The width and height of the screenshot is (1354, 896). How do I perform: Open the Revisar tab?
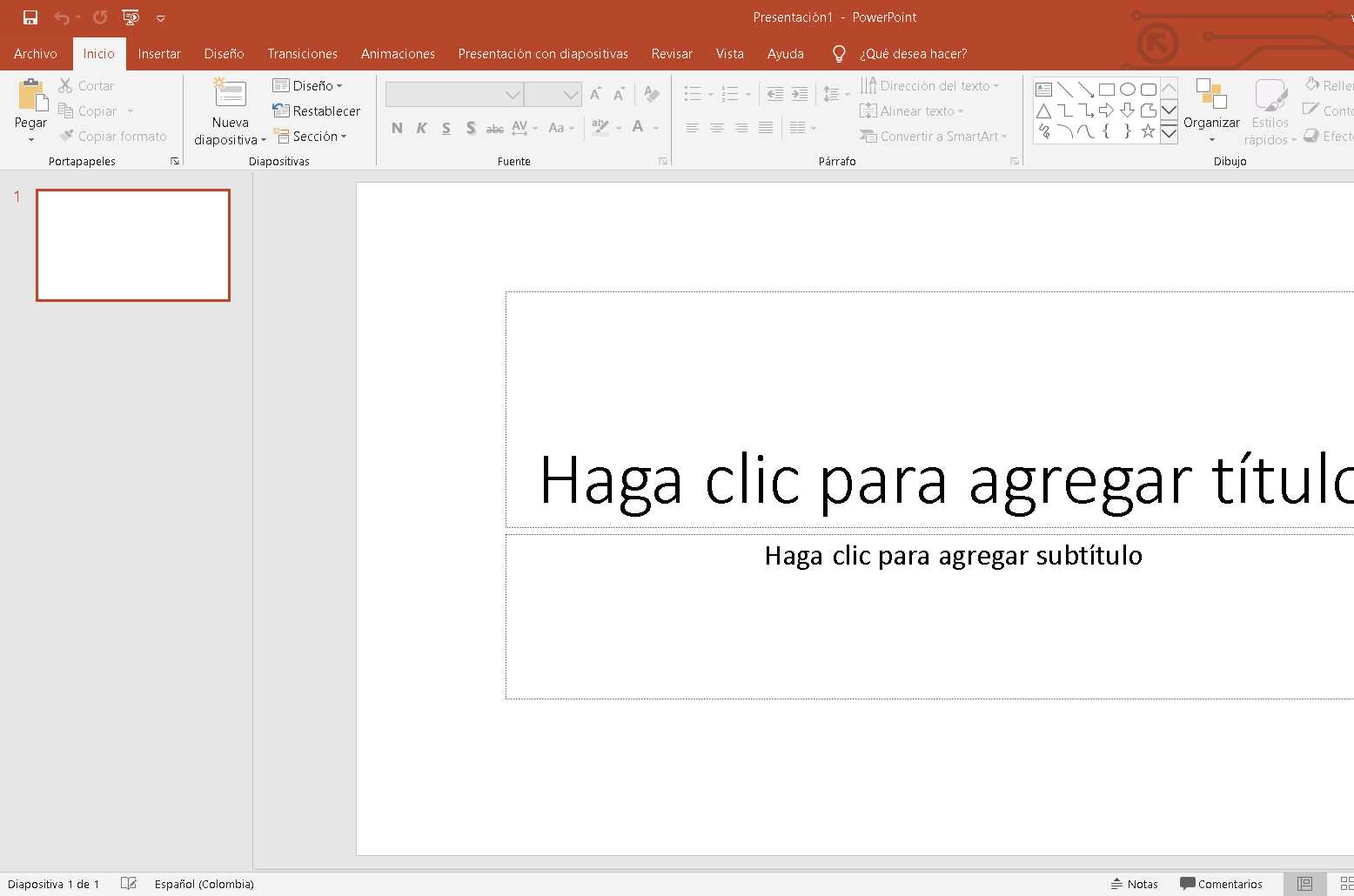pos(672,54)
